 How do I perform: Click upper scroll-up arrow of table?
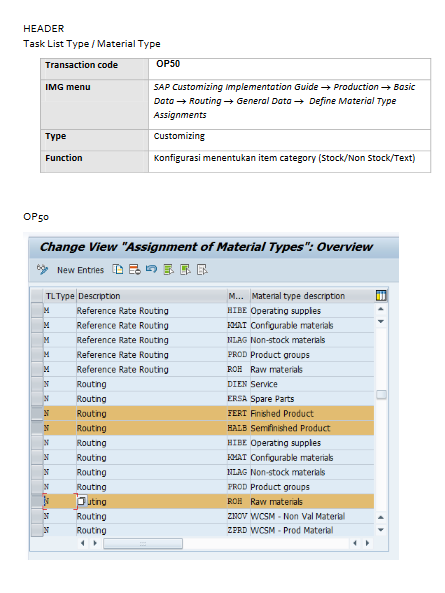click(381, 309)
